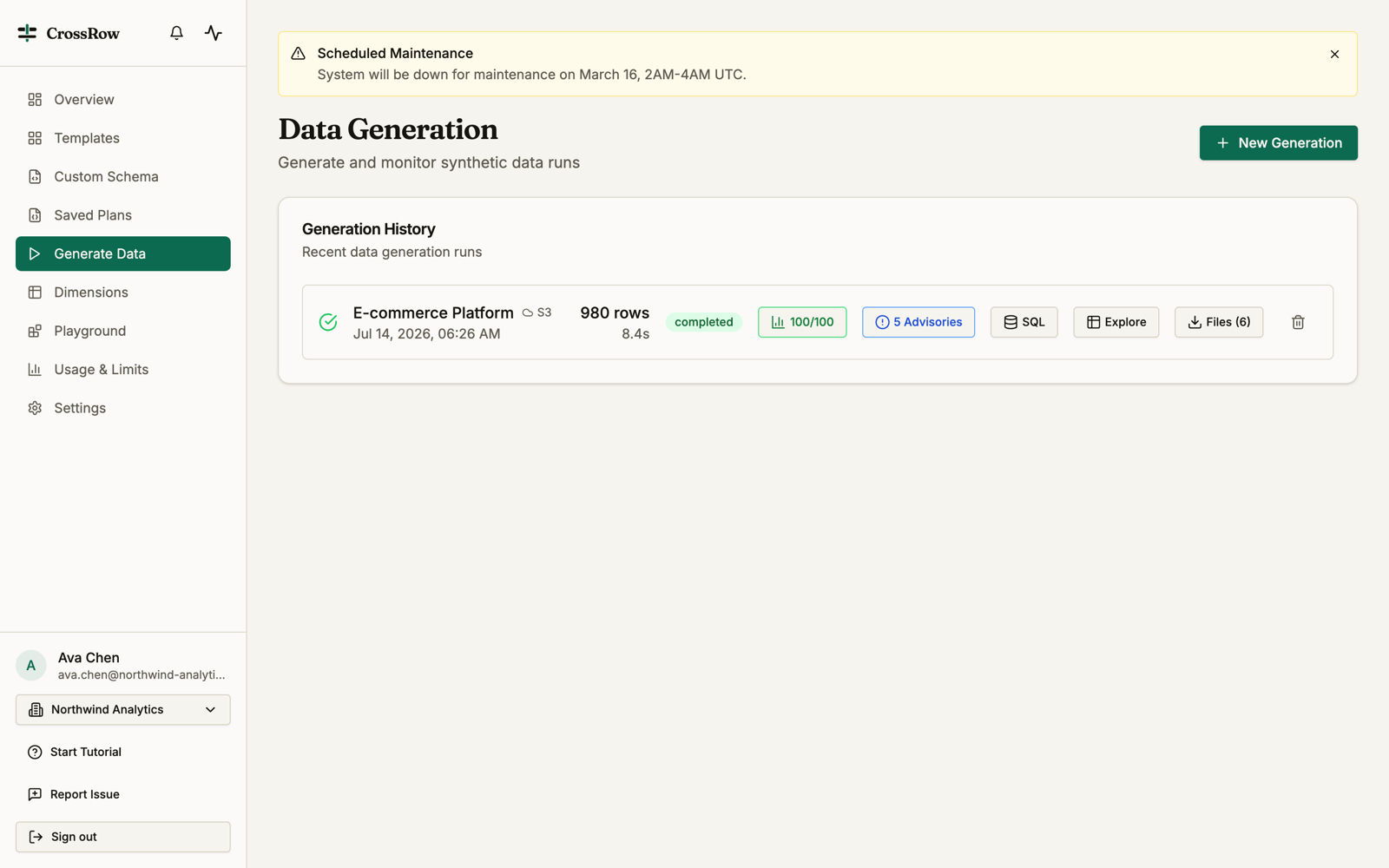Click the 980 rows value
Image resolution: width=1389 pixels, height=868 pixels.
coord(615,312)
